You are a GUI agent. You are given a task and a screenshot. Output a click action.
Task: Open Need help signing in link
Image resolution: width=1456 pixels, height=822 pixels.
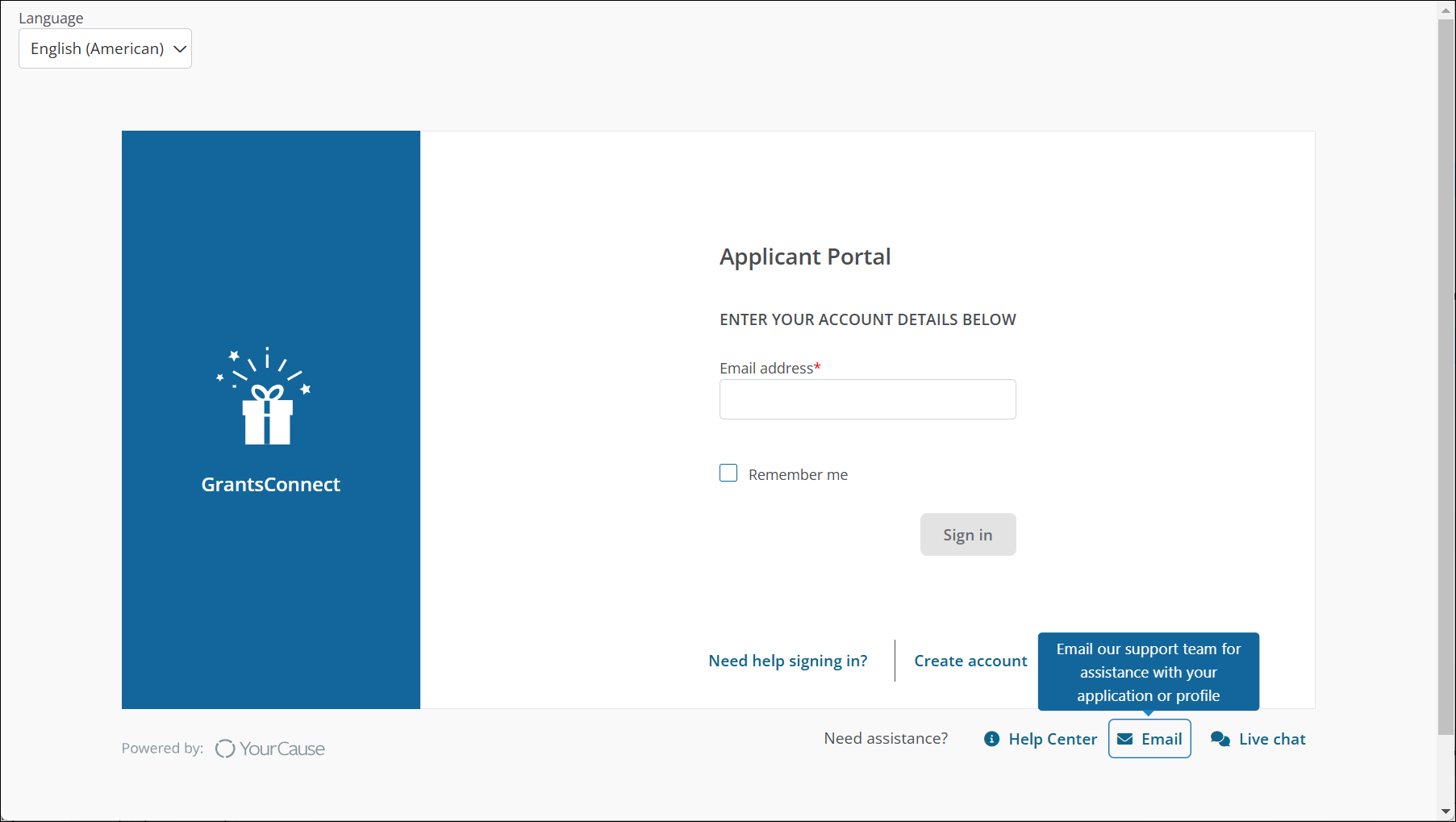pos(788,661)
